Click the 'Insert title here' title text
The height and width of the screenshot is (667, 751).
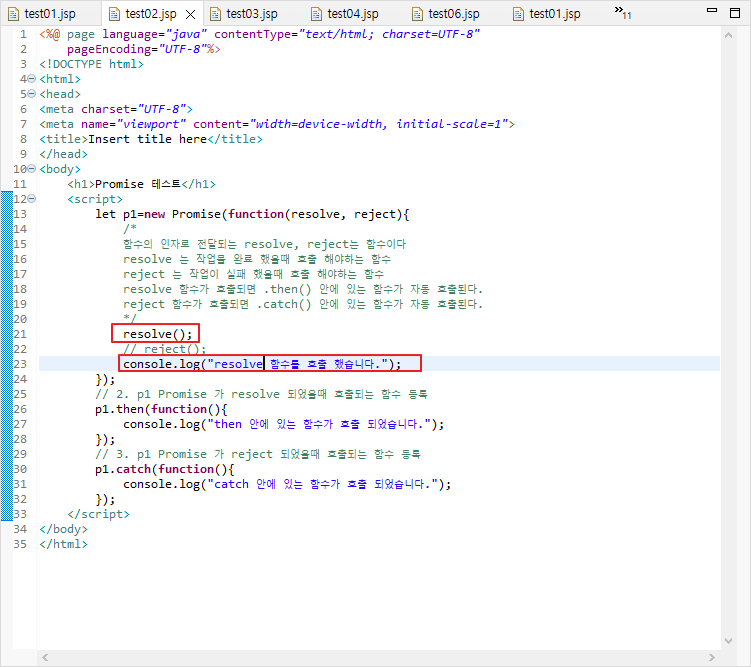click(148, 139)
